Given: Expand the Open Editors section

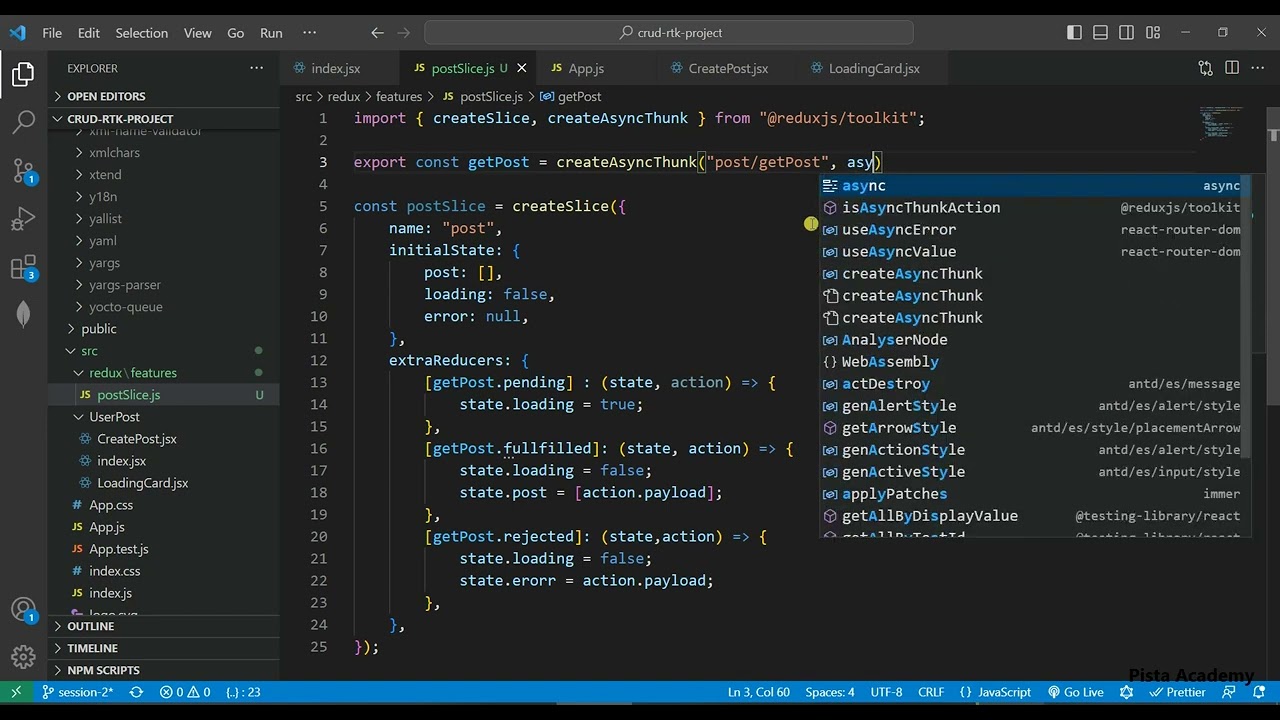Looking at the screenshot, I should 164,96.
